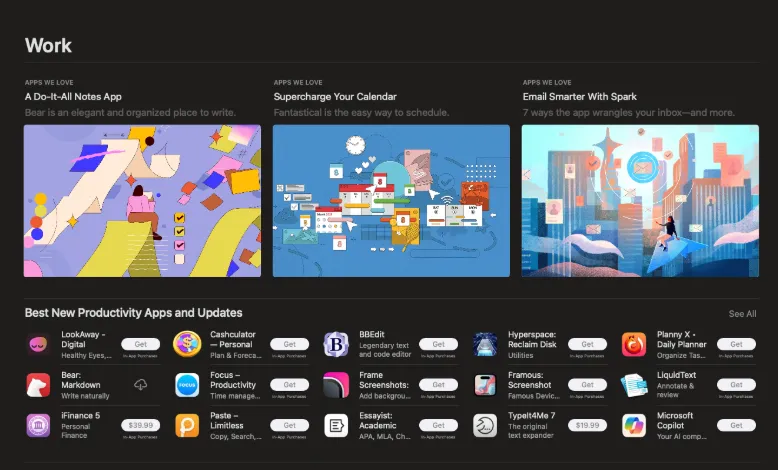Click the Cashculator — Personal app name
Image resolution: width=778 pixels, height=470 pixels.
233,339
